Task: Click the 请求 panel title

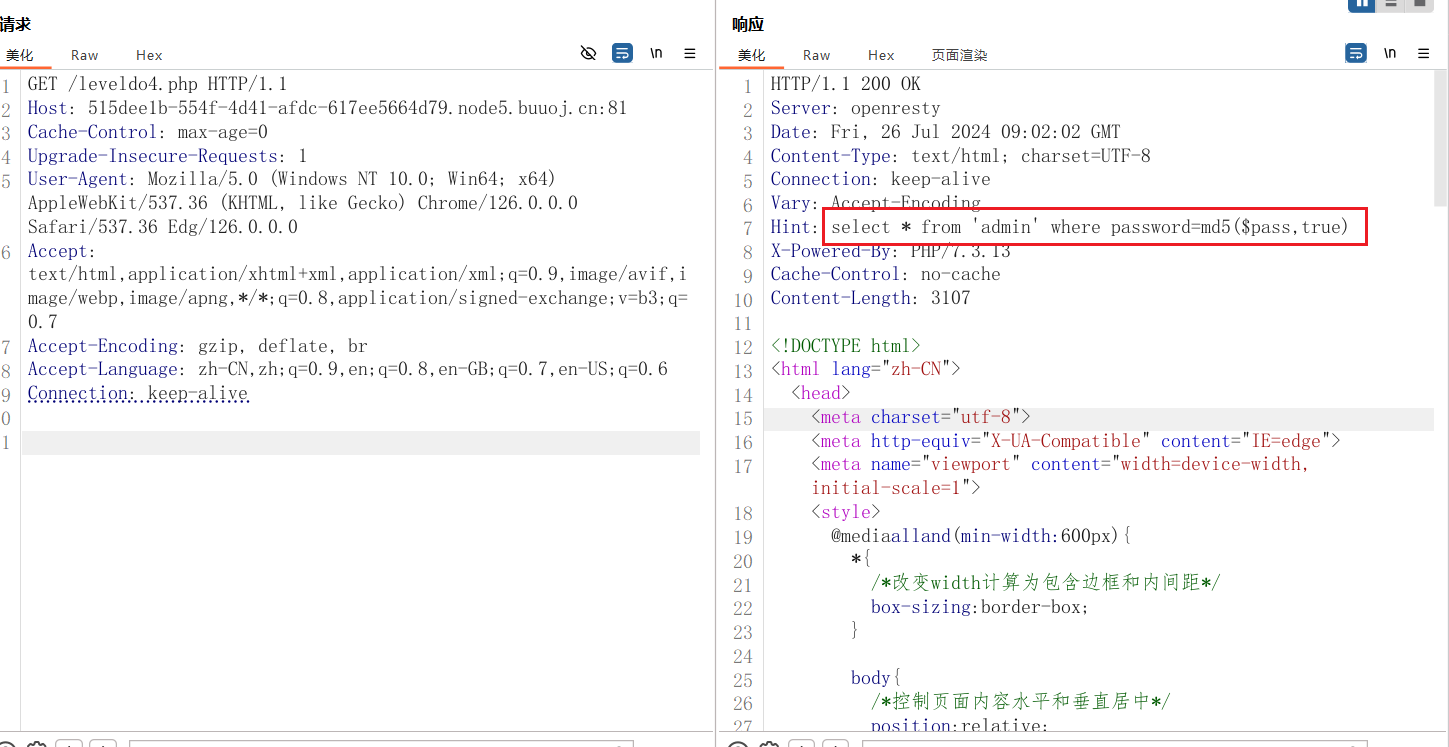Action: [x=15, y=24]
